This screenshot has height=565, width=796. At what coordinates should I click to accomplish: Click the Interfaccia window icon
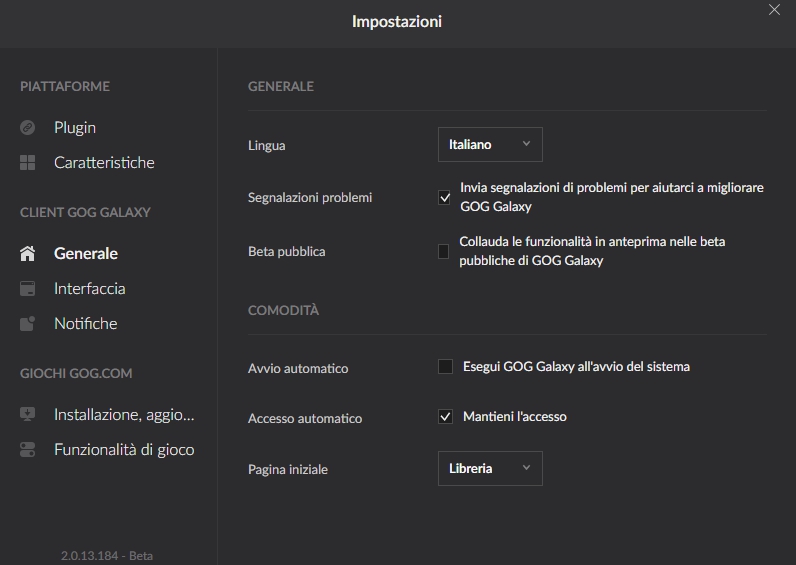(27, 288)
